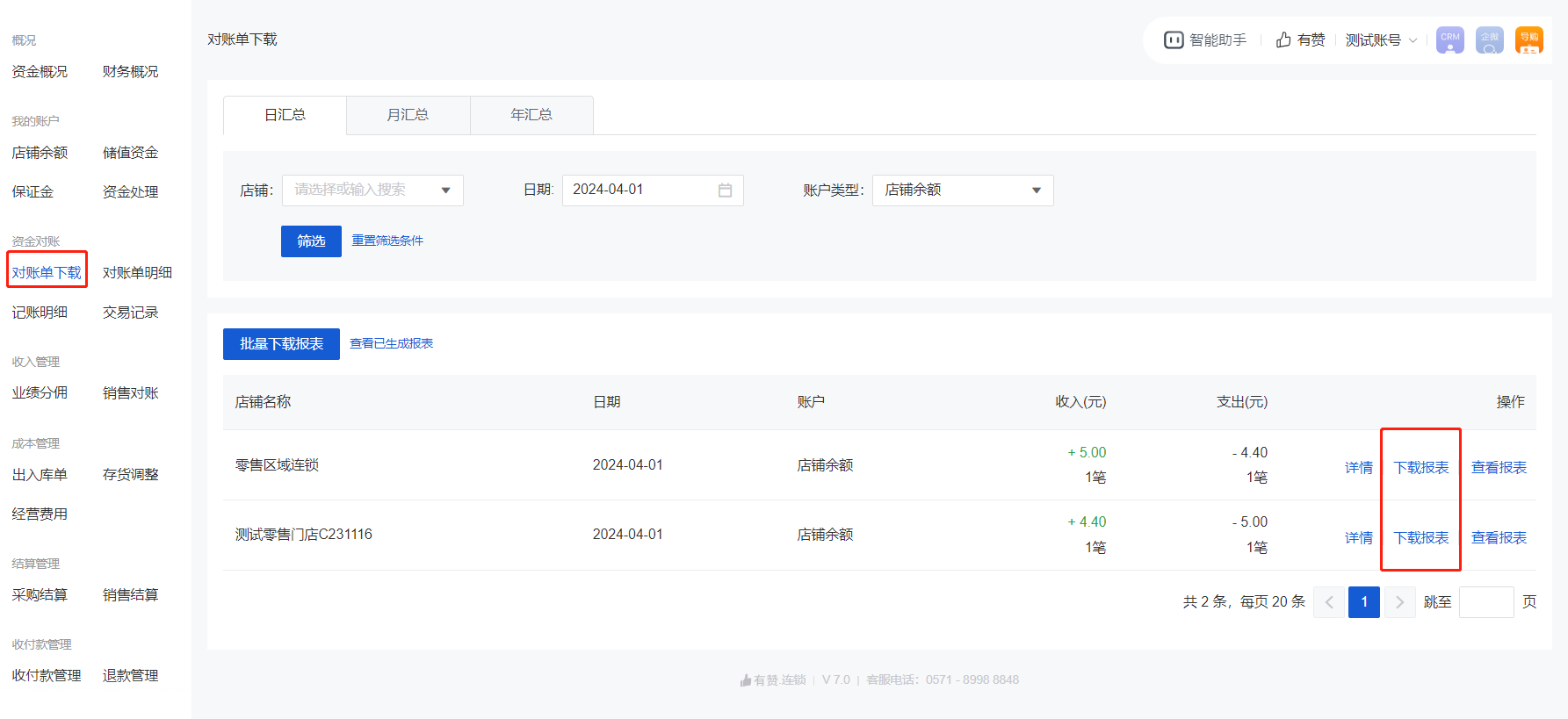This screenshot has height=719, width=1568.
Task: Open 详情 for 测试零售门店C231116
Action: [x=1359, y=538]
